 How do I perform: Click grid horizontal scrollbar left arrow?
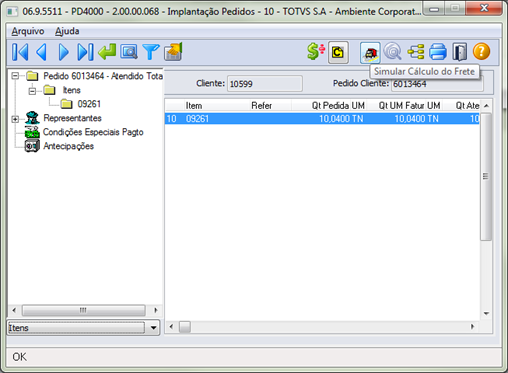coord(171,327)
